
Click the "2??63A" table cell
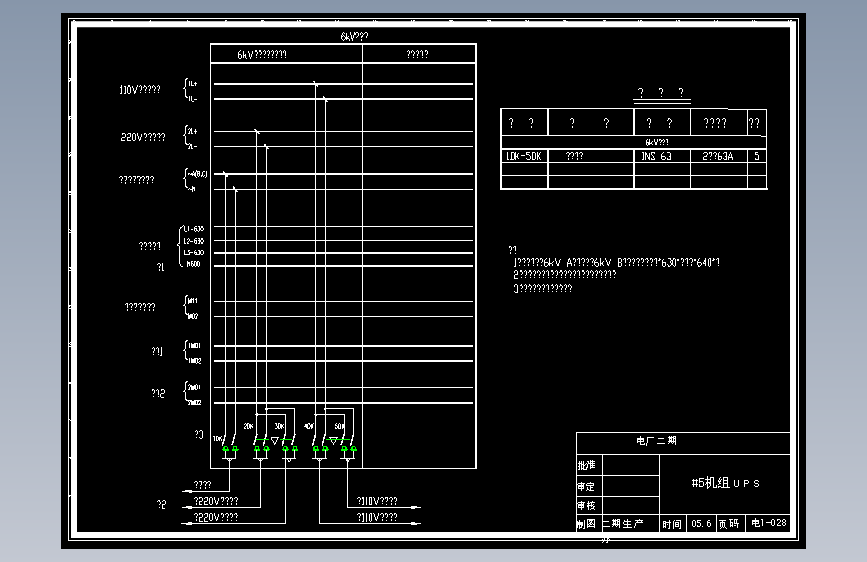pos(718,157)
